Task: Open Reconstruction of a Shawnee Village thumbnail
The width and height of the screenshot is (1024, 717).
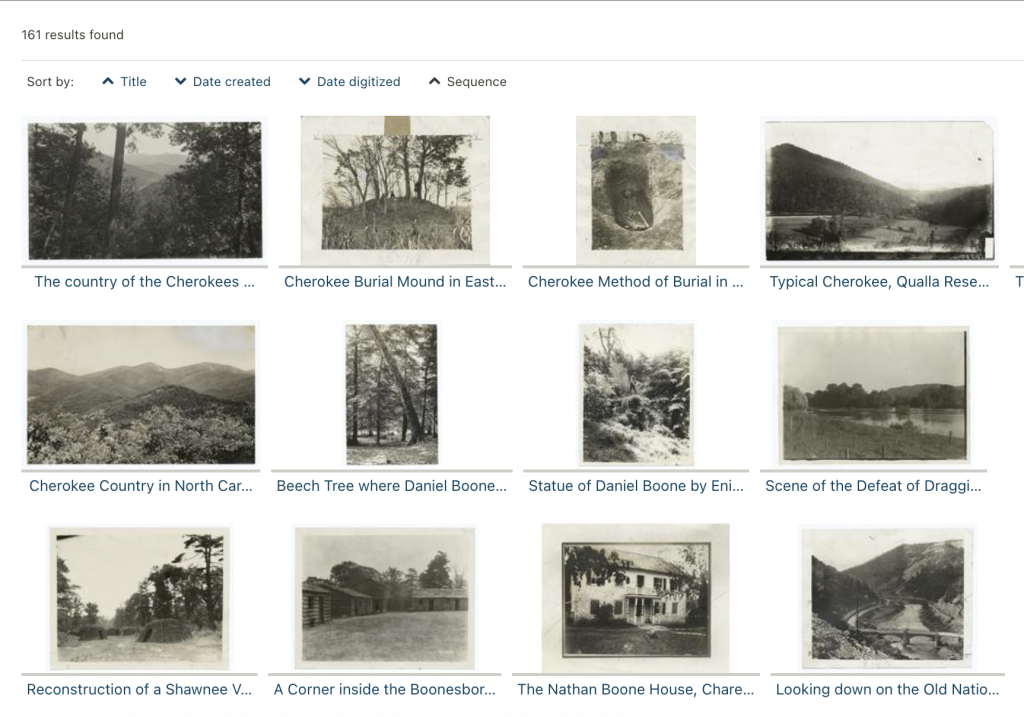Action: point(140,598)
